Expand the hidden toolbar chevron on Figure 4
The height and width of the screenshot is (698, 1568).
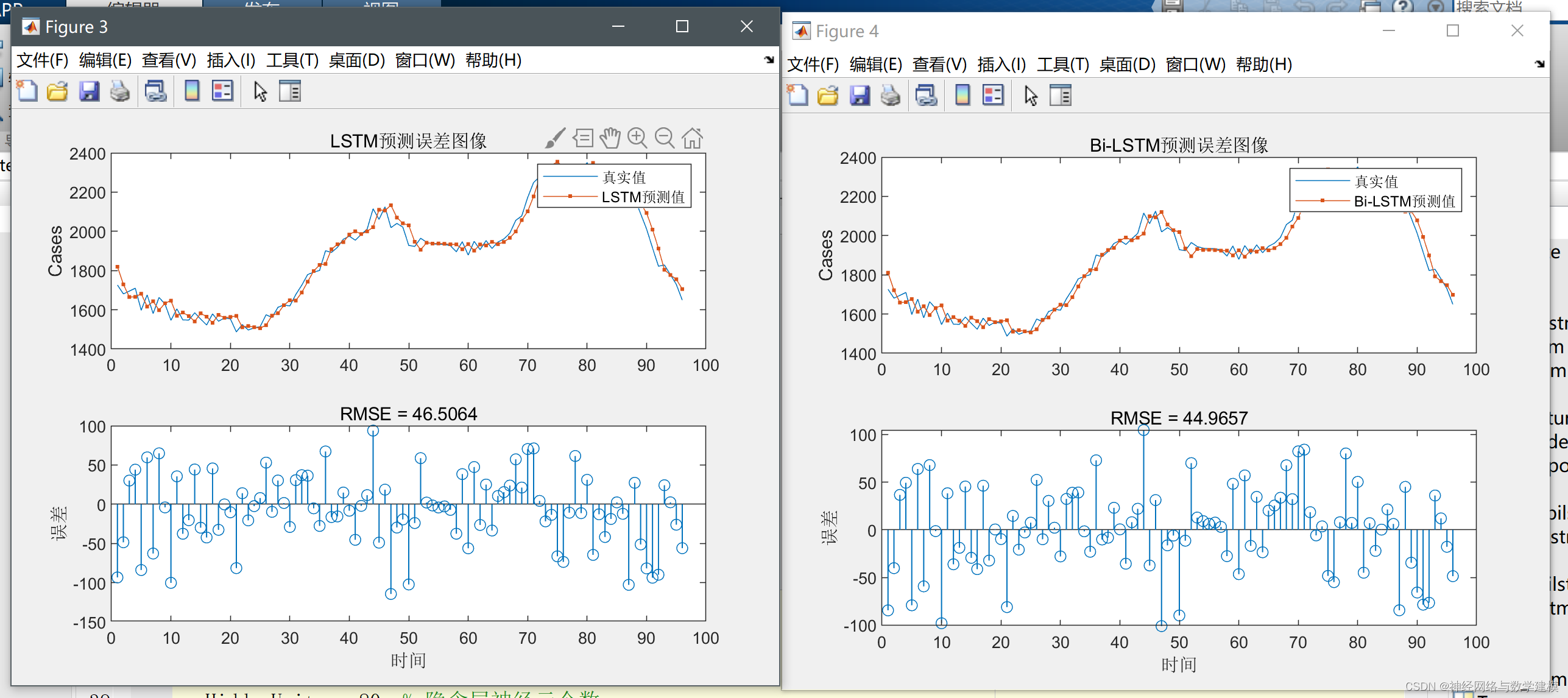[1541, 64]
